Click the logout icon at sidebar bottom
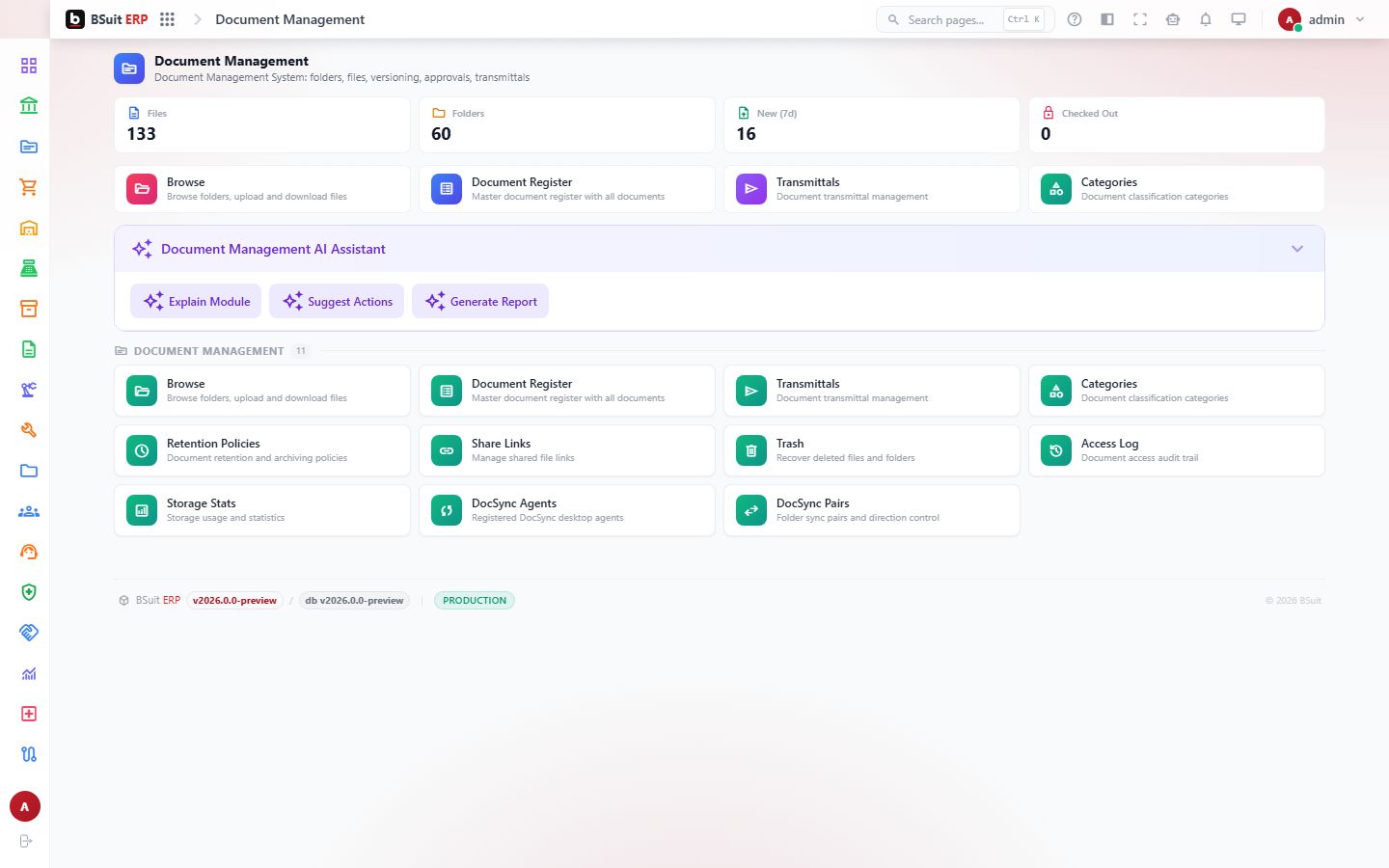 coord(26,841)
